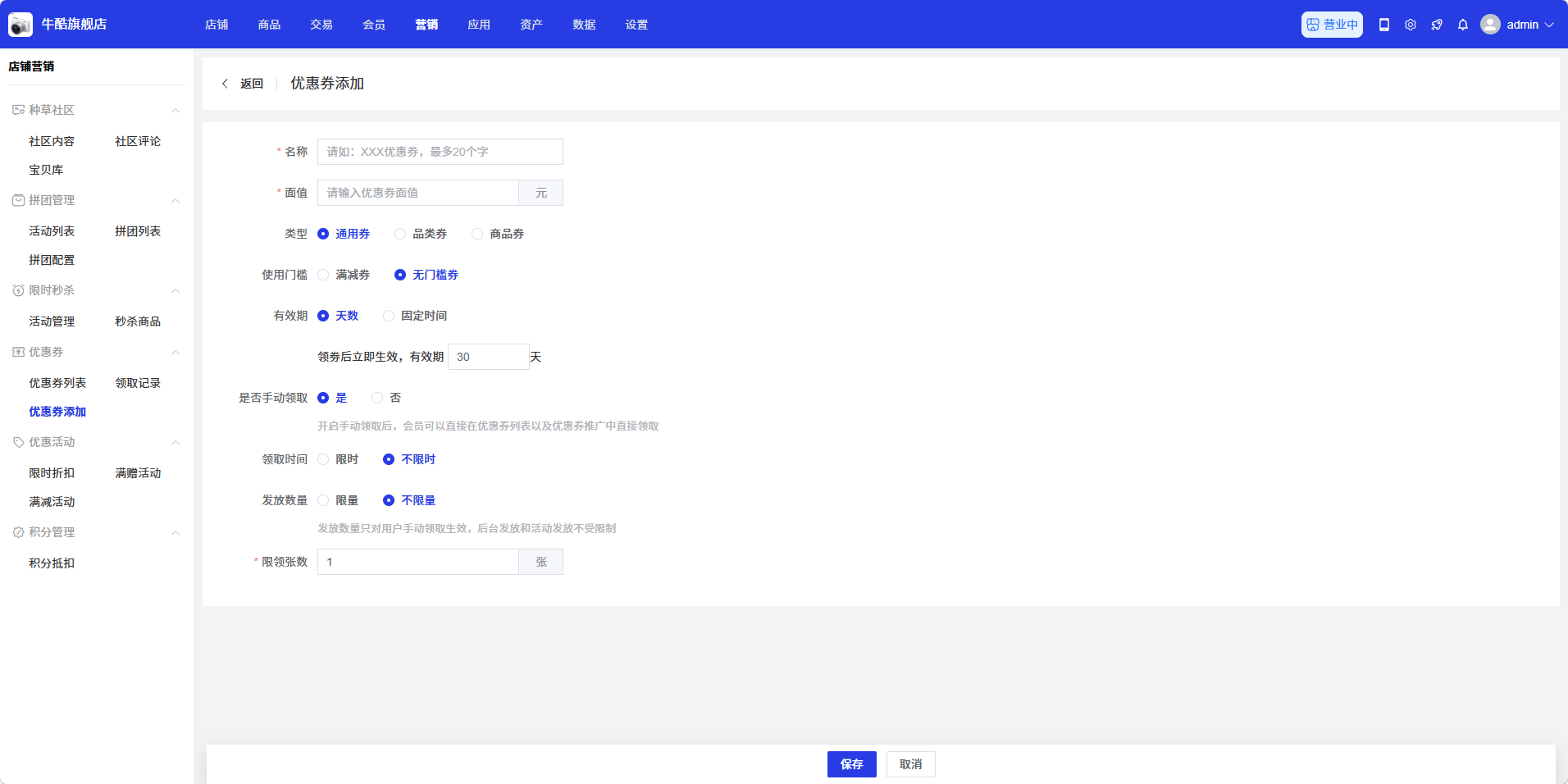Screen dimensions: 1568x784
Task: Cancel the coupon form with 取消
Action: 911,764
